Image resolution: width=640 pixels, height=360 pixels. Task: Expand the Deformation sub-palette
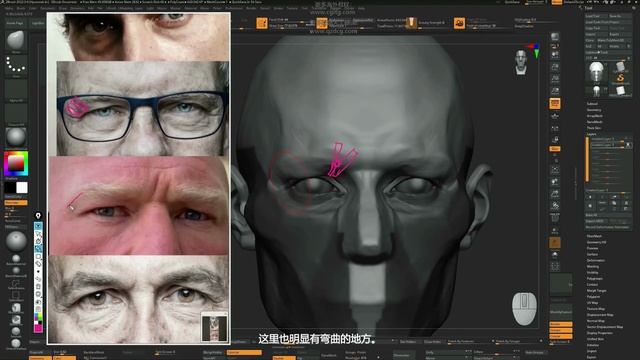click(x=596, y=260)
